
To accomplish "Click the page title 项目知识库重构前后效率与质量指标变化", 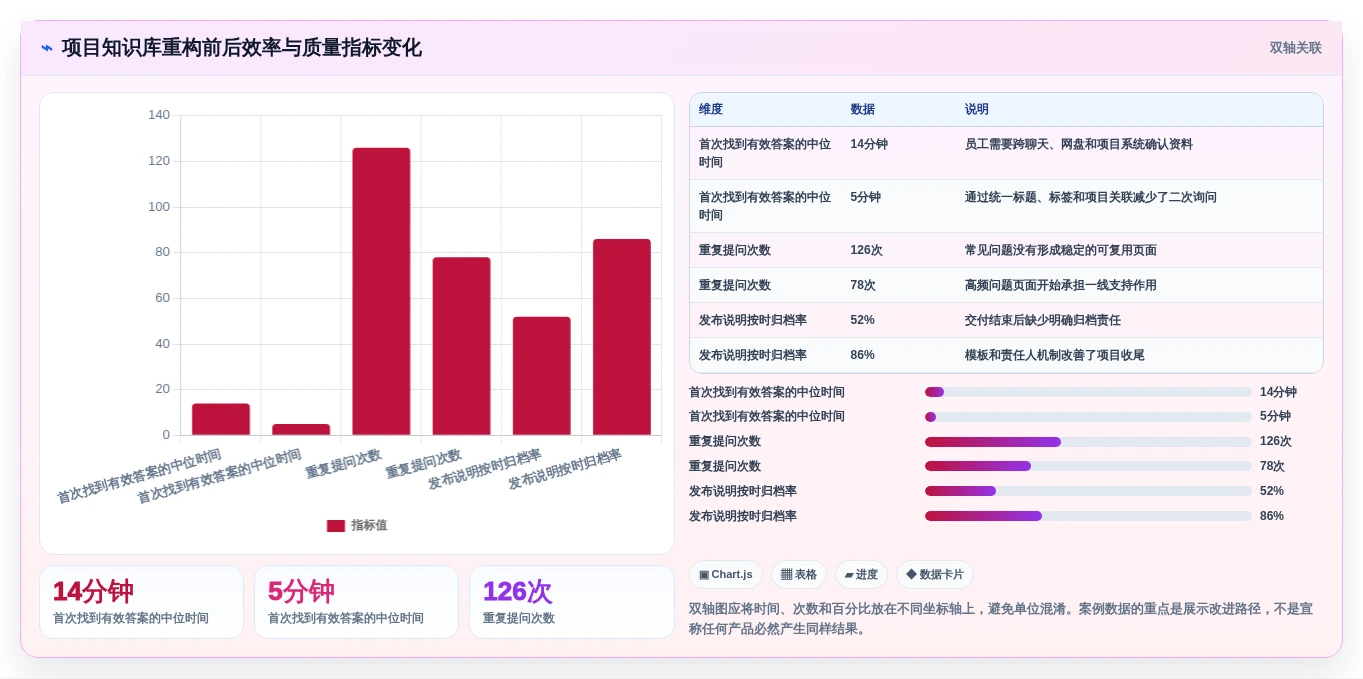I will click(242, 48).
